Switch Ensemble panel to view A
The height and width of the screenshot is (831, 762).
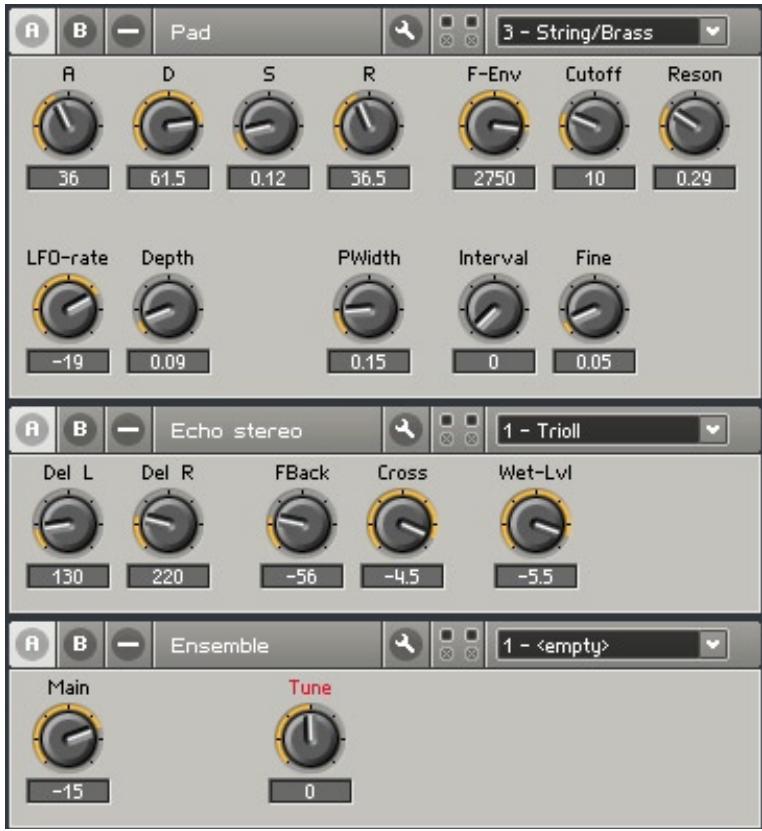32,644
